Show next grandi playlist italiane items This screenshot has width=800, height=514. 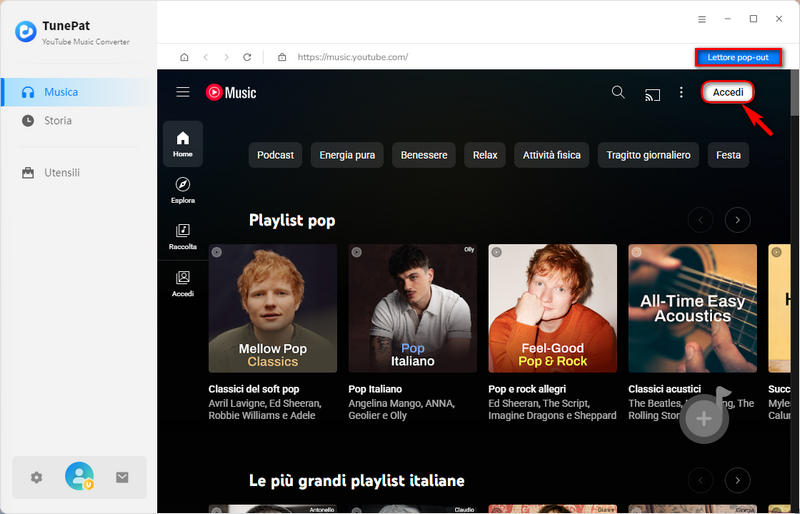tap(737, 480)
